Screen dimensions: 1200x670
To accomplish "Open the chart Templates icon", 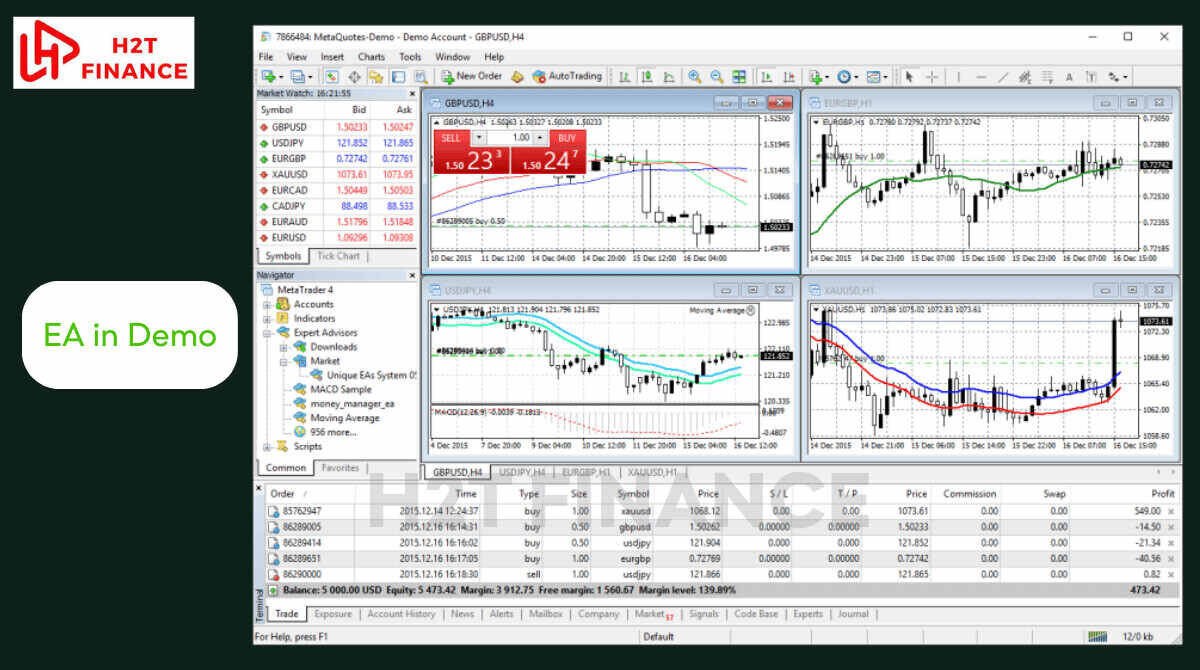I will (x=873, y=76).
